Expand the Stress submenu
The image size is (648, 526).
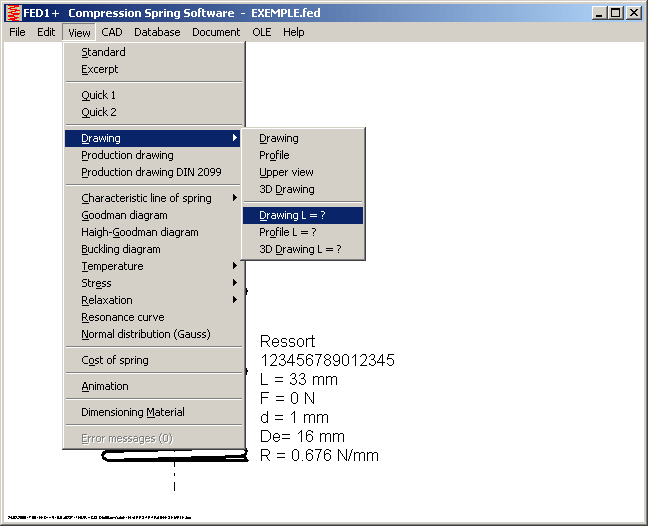click(96, 283)
